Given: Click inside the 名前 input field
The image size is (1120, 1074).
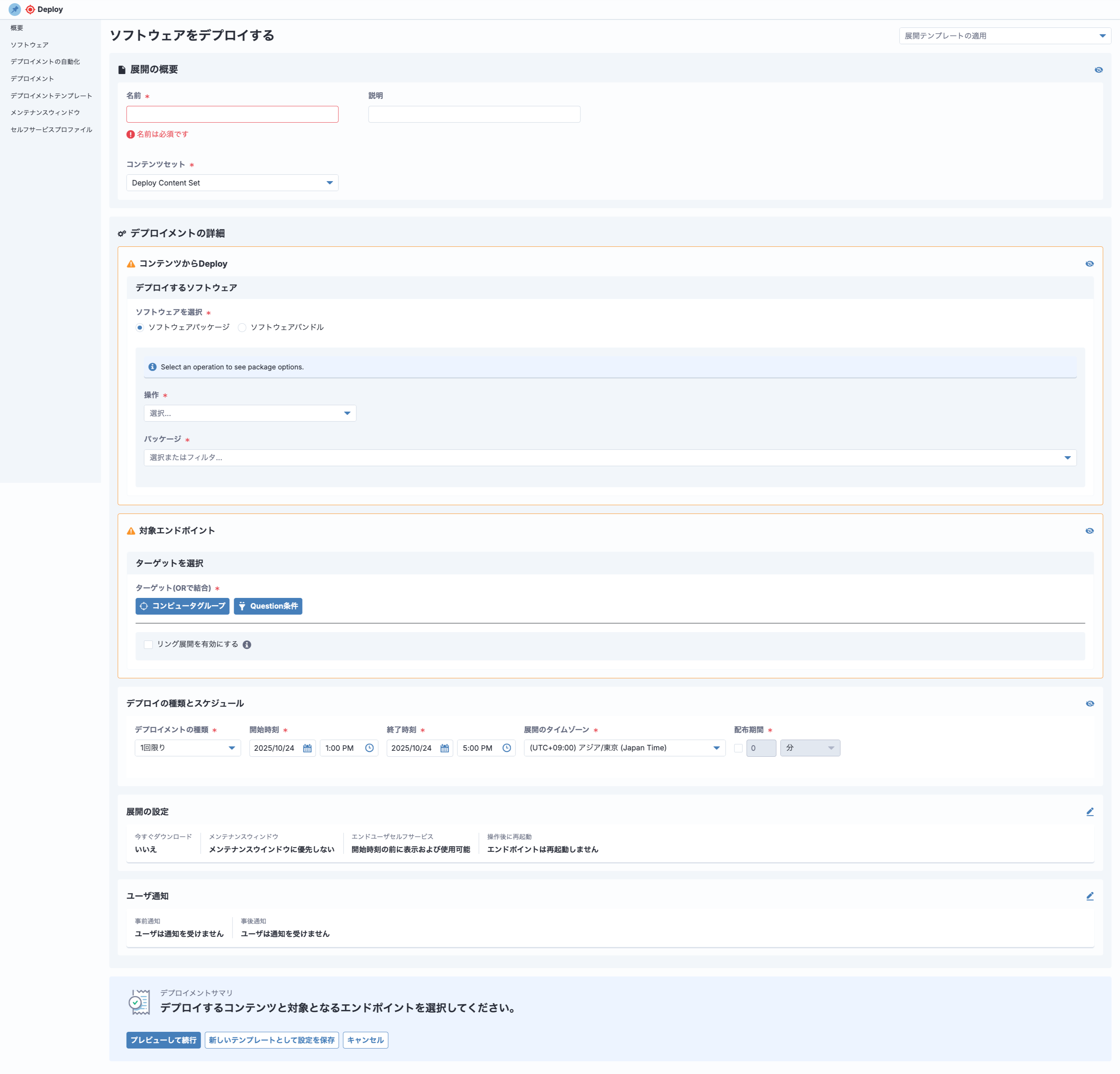Looking at the screenshot, I should pos(232,114).
